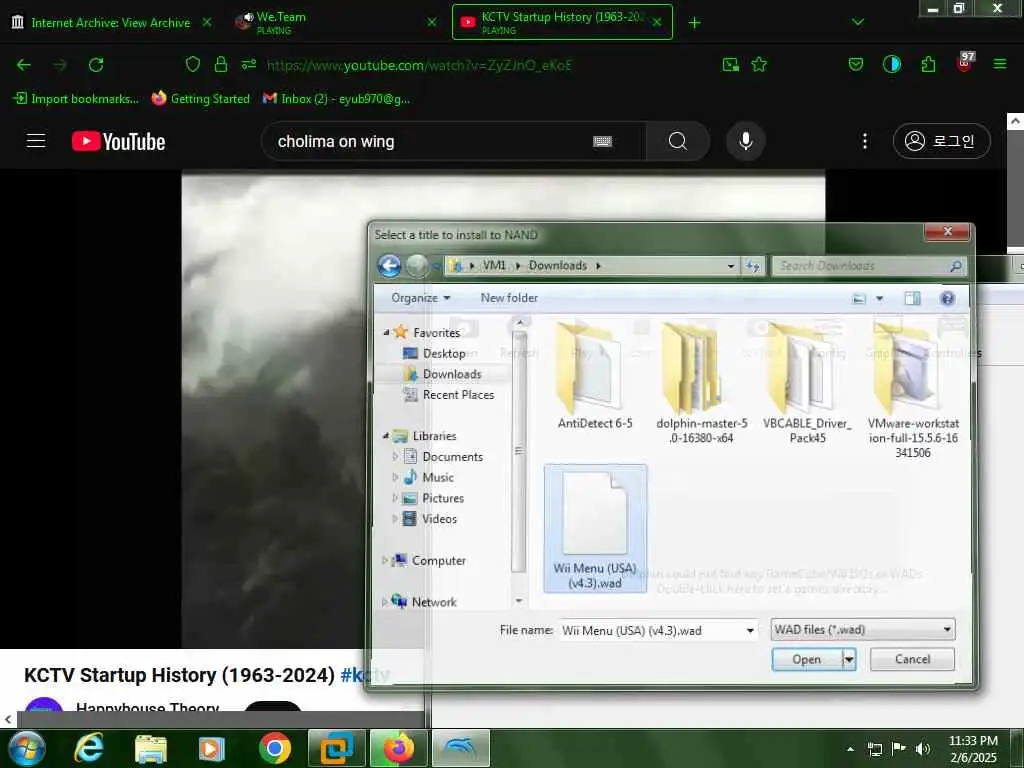Reload the YouTube page
1024x768 pixels.
click(x=96, y=65)
